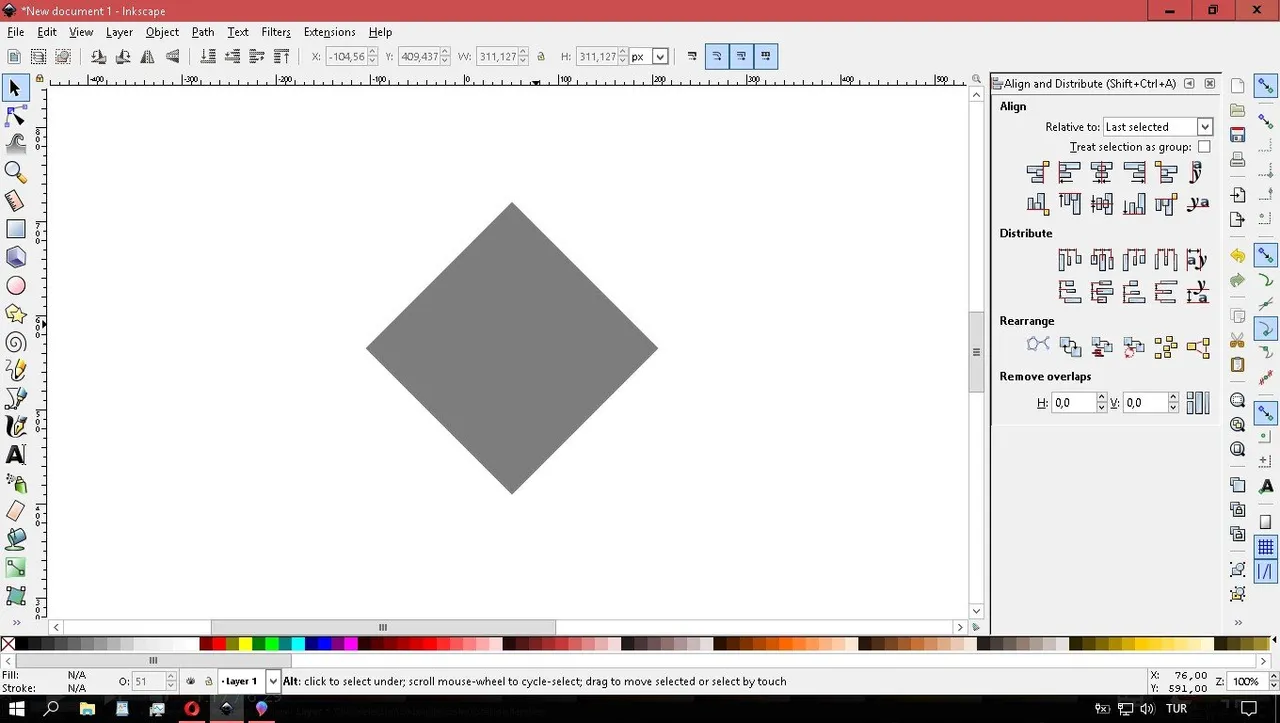Toggle move gradients with objects button
The image size is (1280, 723).
coord(741,57)
